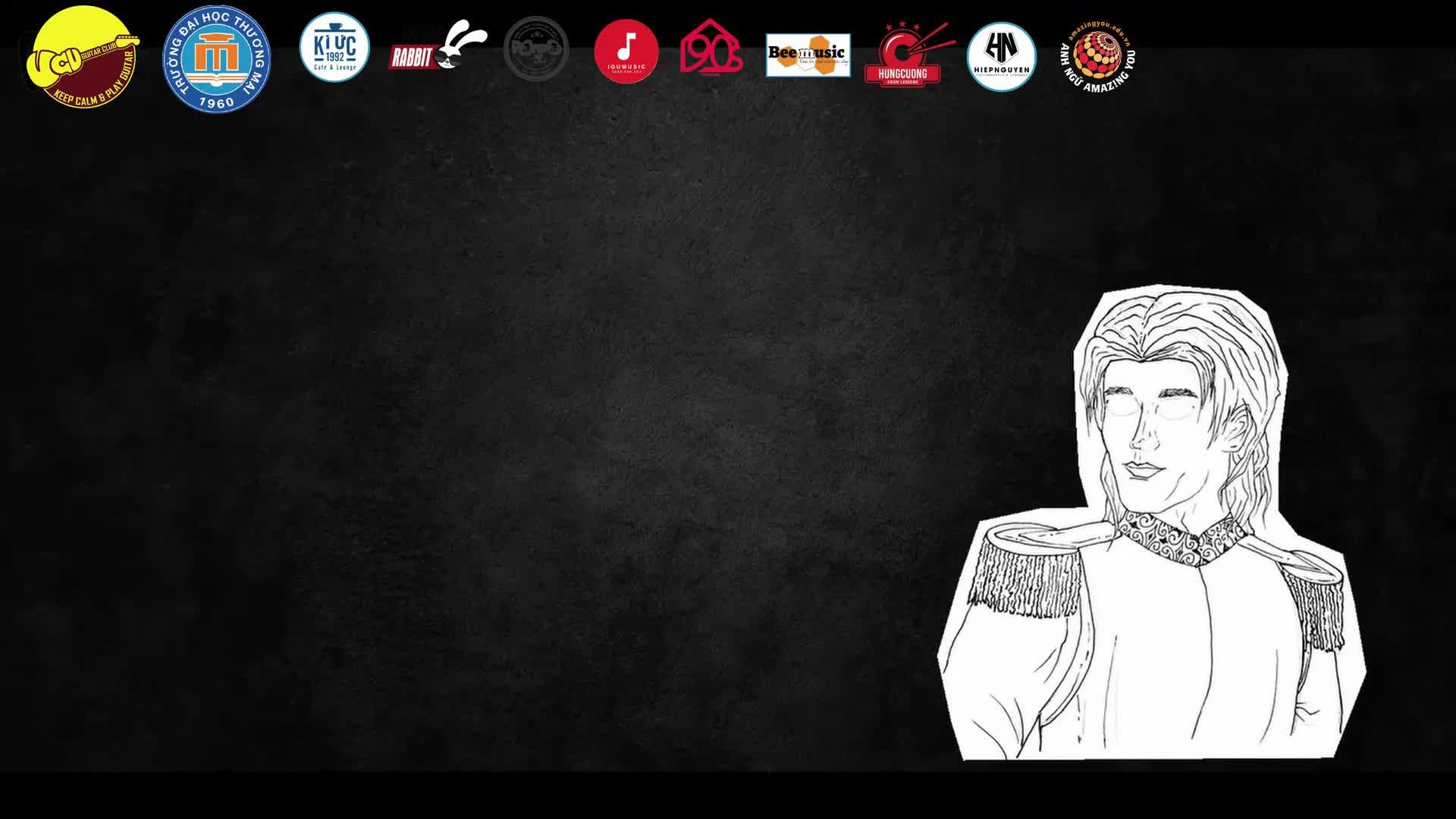
Task: Select the dark gray circular badge logo
Action: 536,49
